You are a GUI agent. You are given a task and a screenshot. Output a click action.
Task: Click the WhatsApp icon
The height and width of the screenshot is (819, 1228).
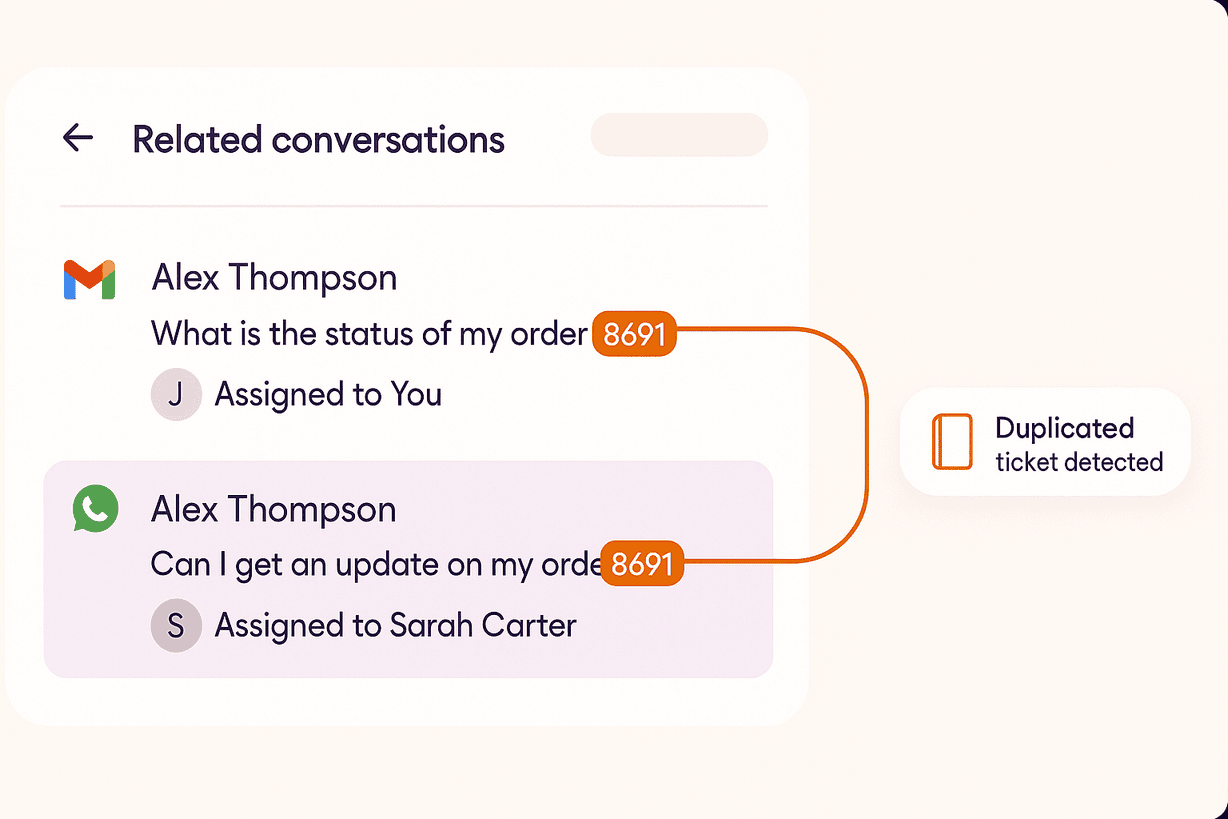pyautogui.click(x=95, y=509)
